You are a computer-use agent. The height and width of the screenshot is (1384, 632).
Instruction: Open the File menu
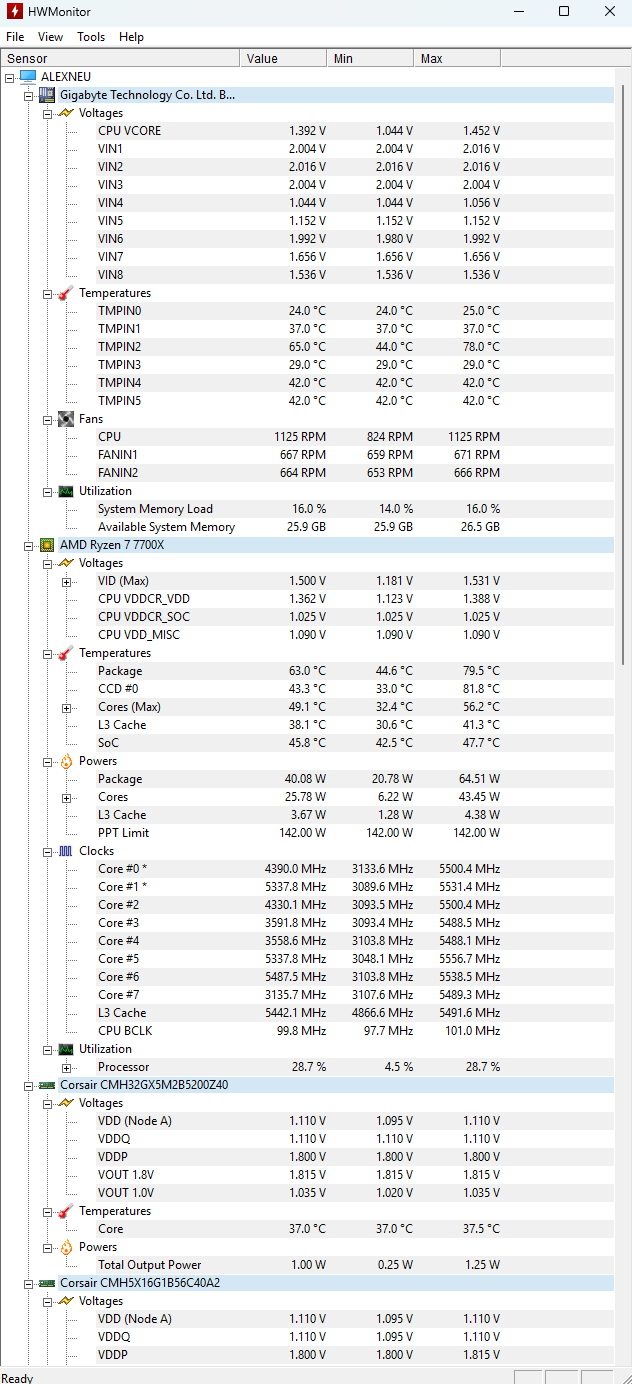tap(15, 37)
